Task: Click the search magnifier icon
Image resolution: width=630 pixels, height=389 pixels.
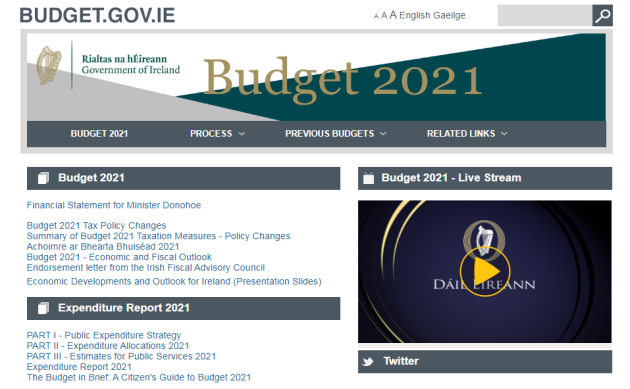Action: click(x=602, y=16)
